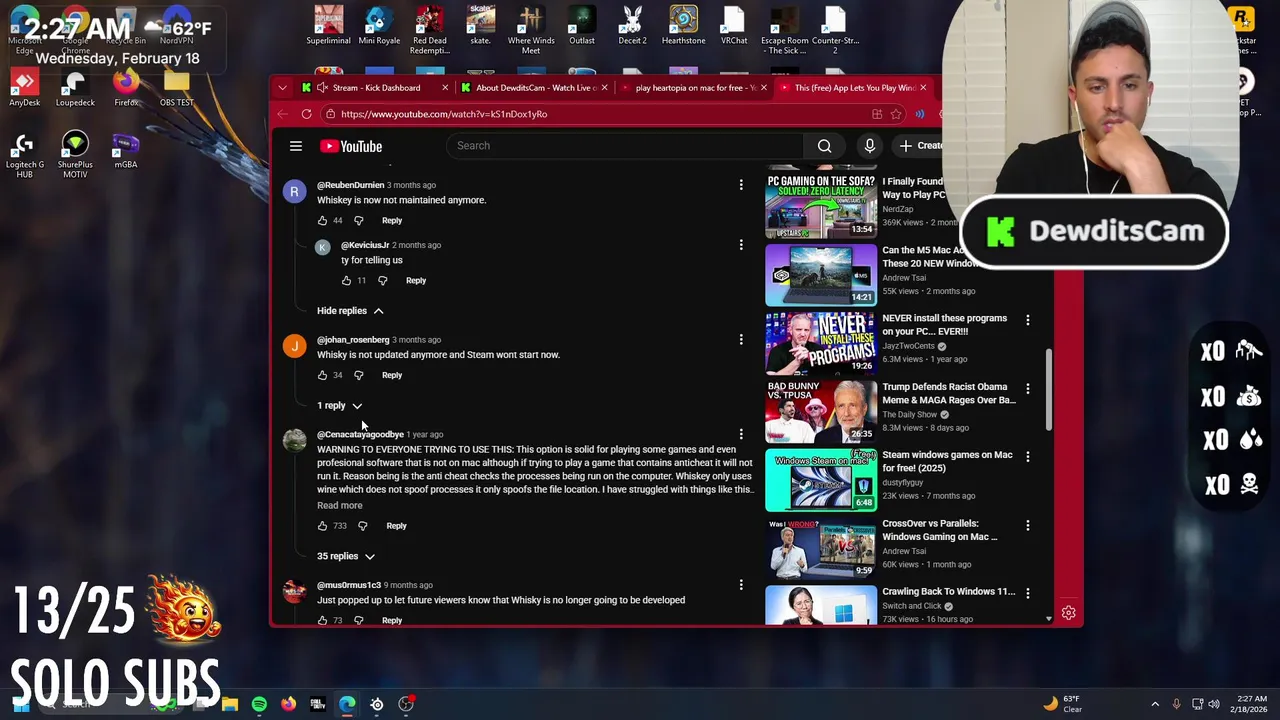Open the YouTube guide hamburger menu

coord(296,146)
